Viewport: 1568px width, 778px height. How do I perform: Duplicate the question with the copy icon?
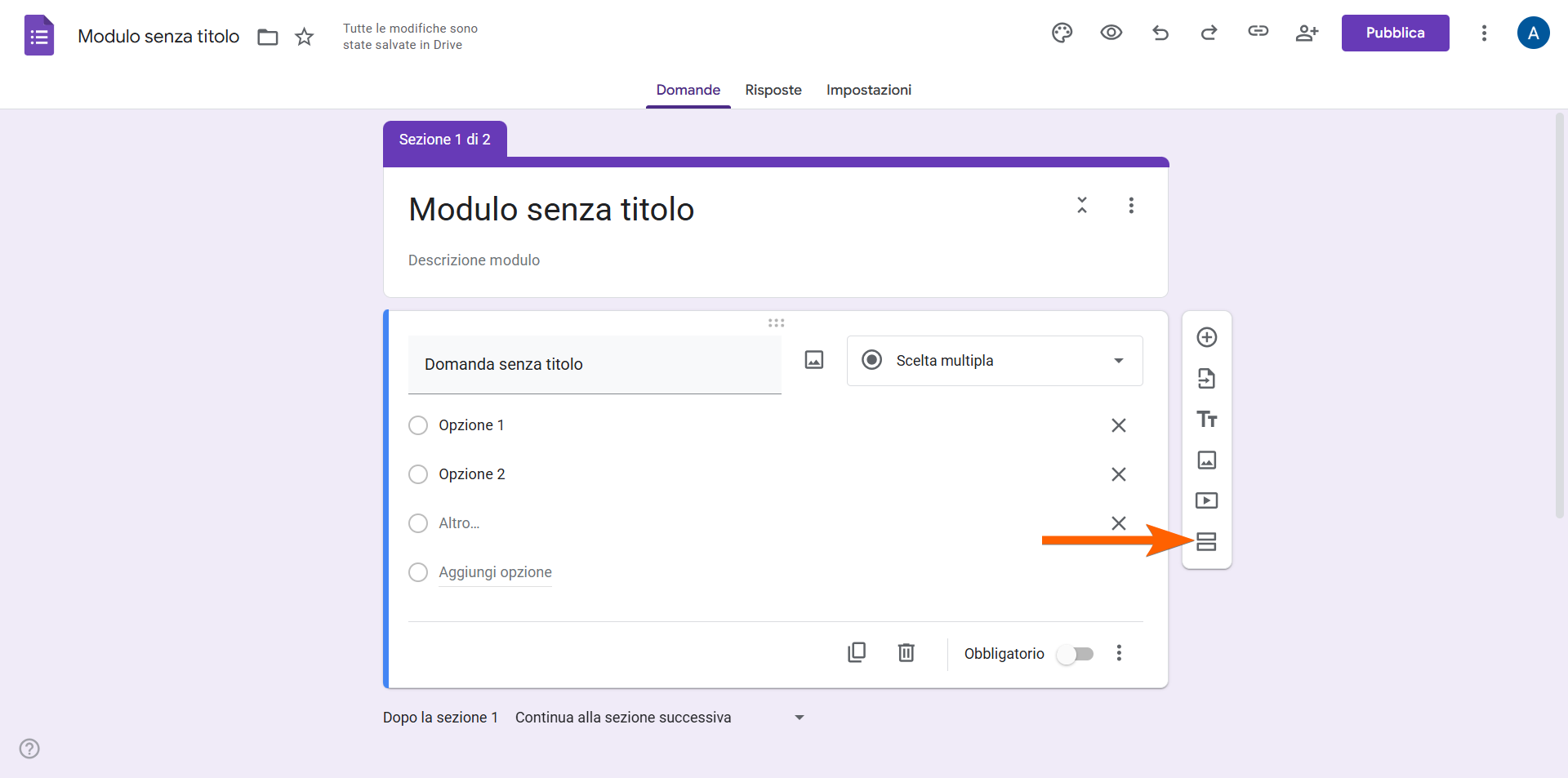(x=857, y=652)
